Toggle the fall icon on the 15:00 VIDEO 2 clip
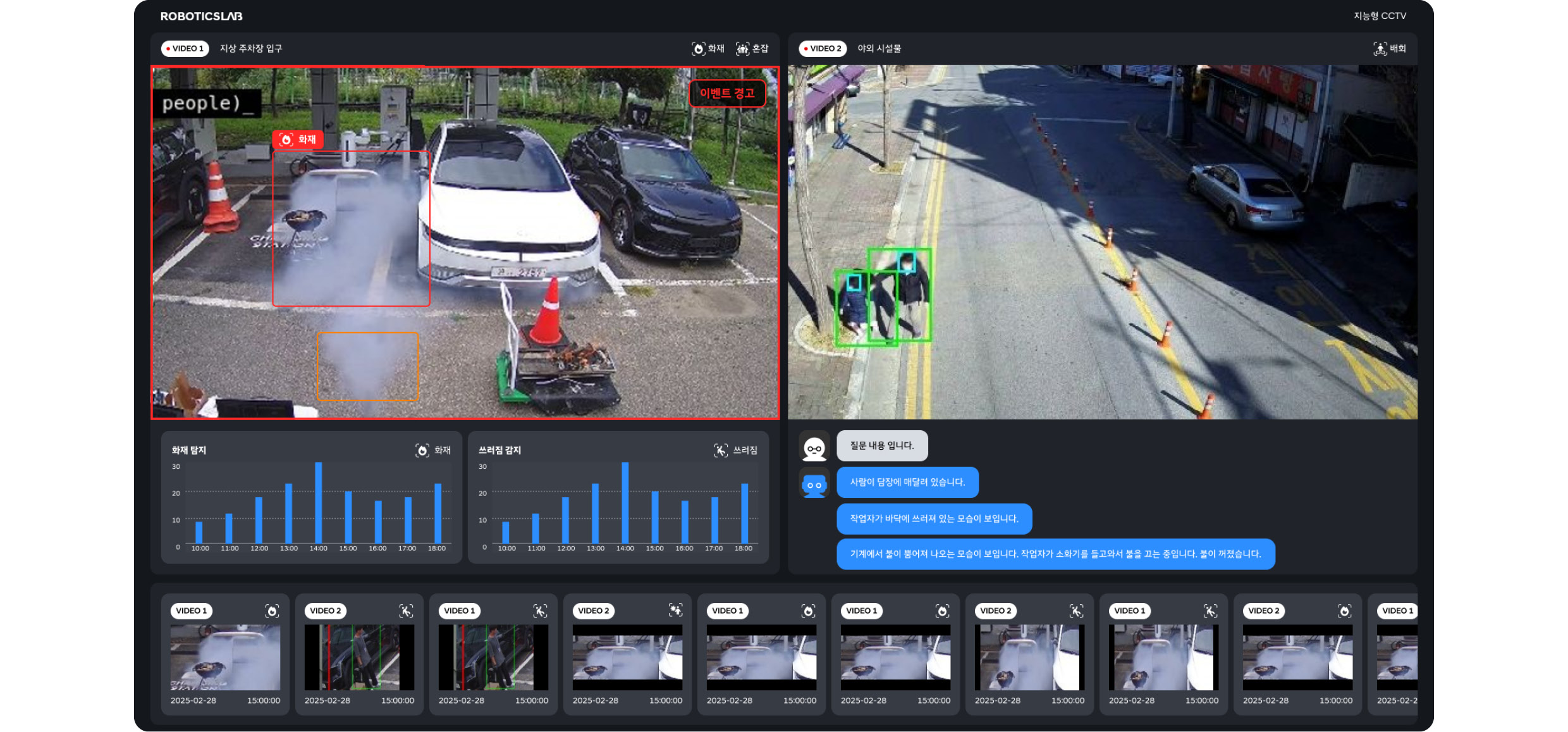Screen dimensions: 1568x732 1078,611
